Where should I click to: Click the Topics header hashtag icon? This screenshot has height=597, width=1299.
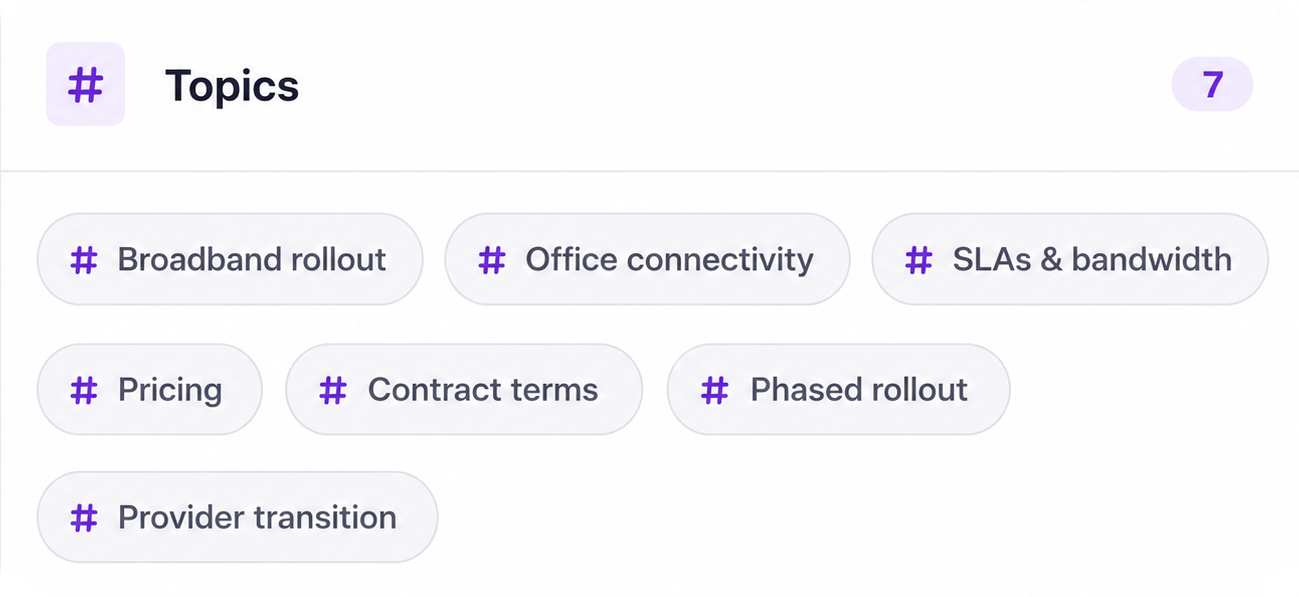tap(85, 85)
